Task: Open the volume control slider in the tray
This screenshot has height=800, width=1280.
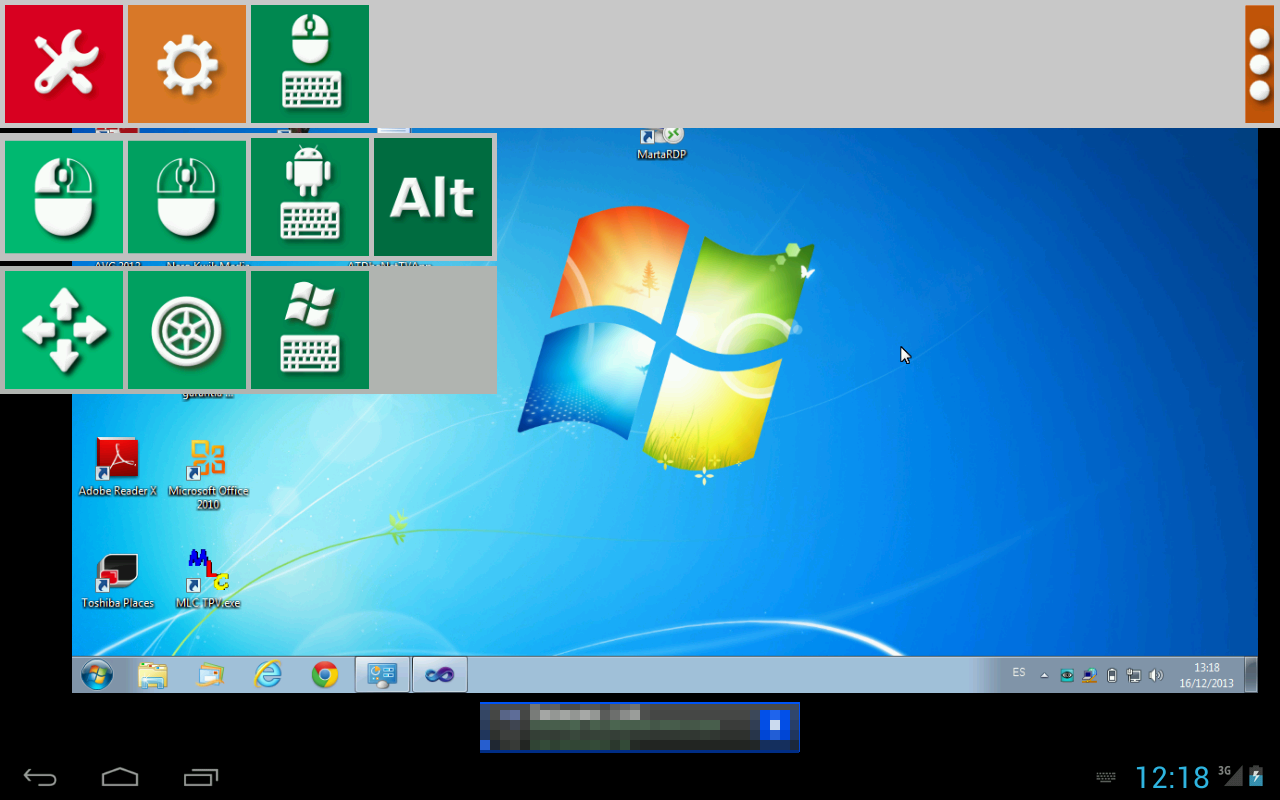Action: click(1157, 674)
